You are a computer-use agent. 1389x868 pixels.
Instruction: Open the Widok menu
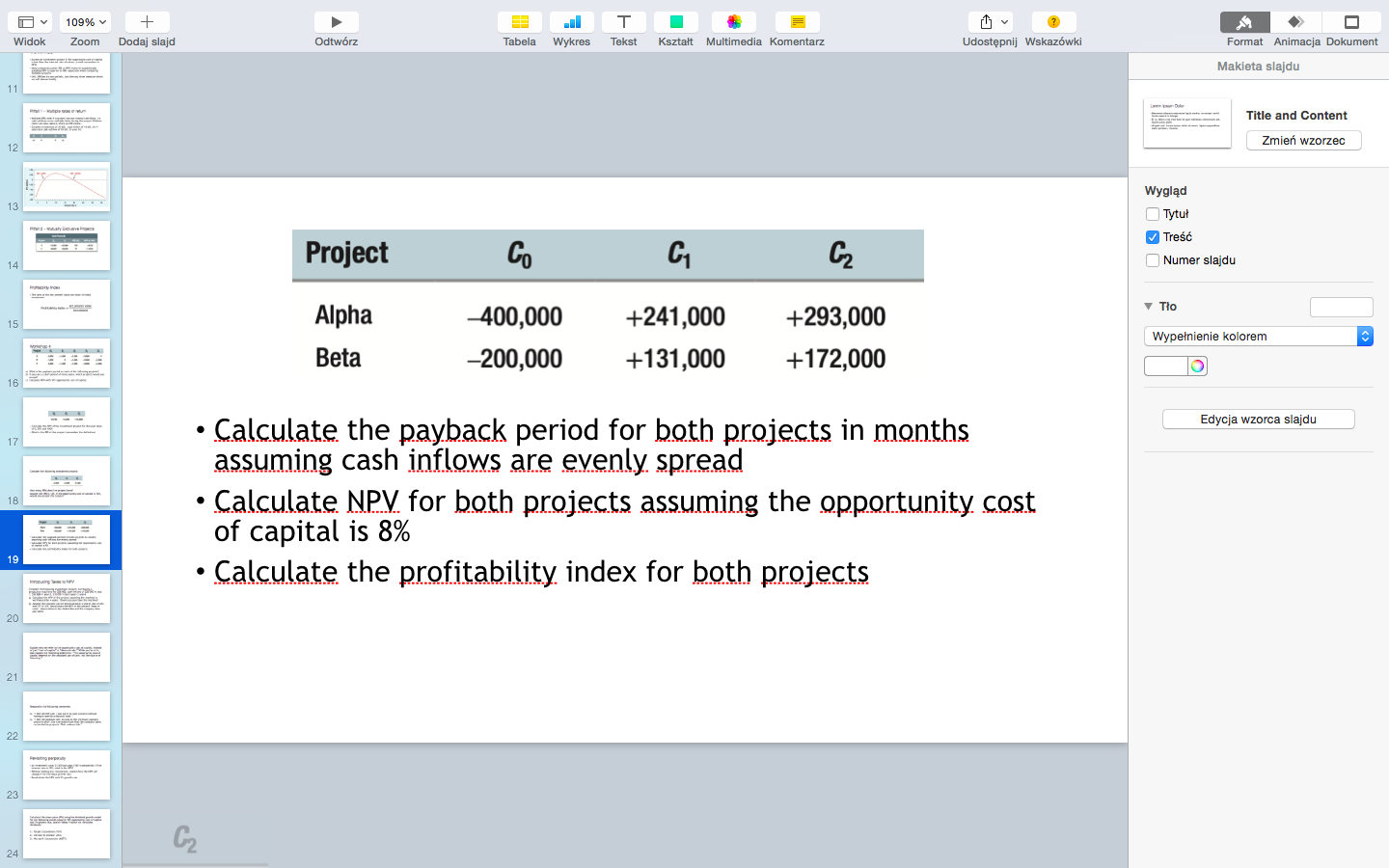pos(29,21)
